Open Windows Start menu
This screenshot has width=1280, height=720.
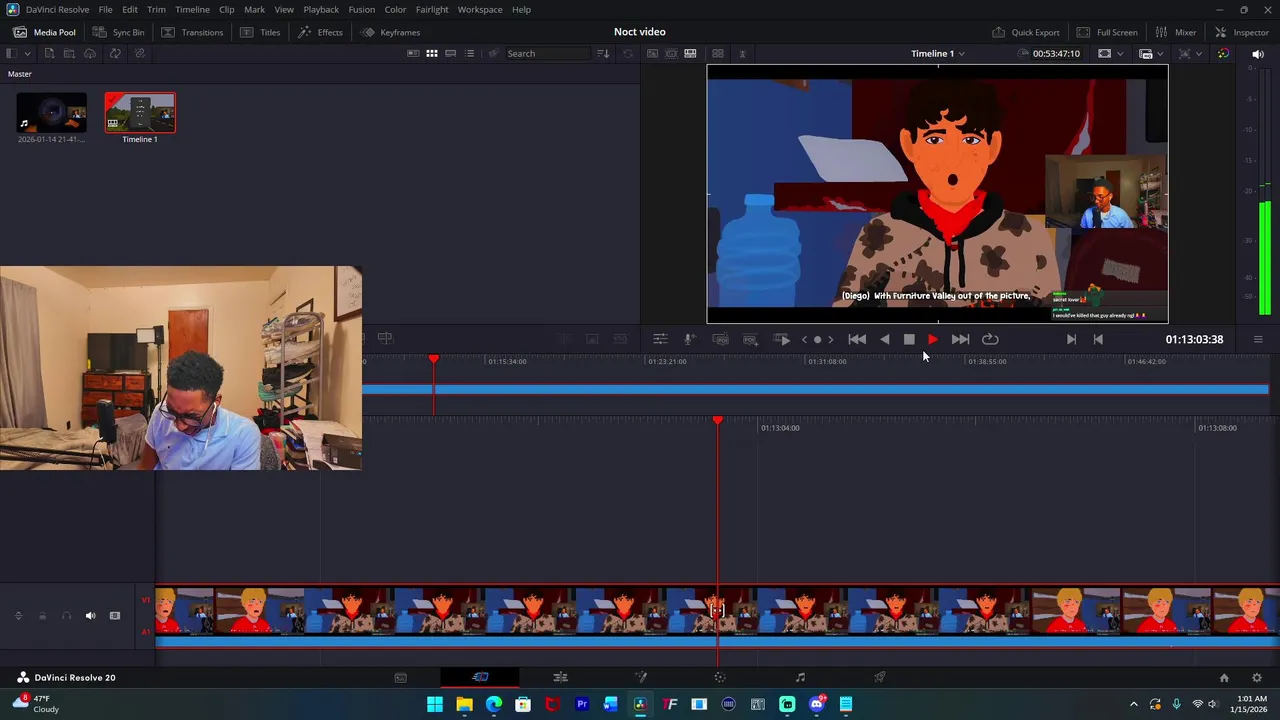click(x=435, y=704)
